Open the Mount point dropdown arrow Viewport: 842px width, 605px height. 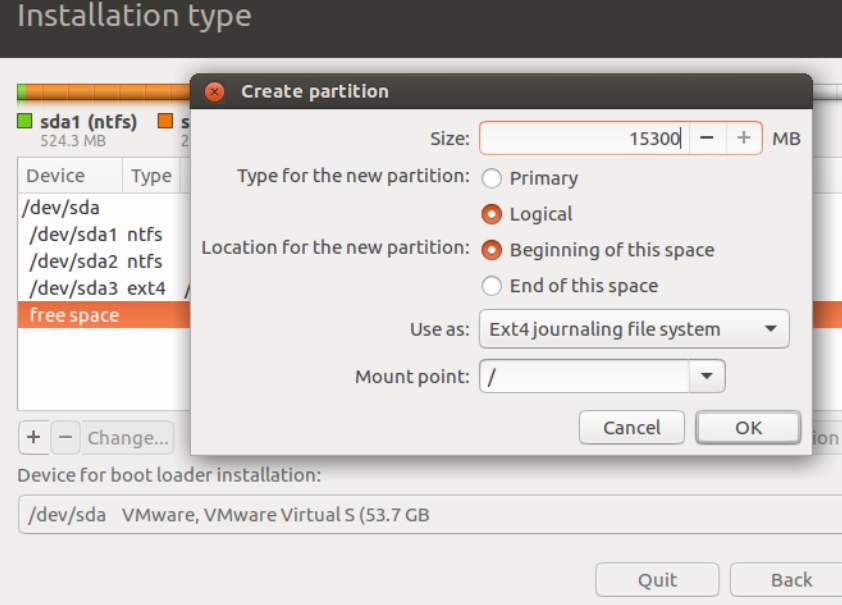707,376
